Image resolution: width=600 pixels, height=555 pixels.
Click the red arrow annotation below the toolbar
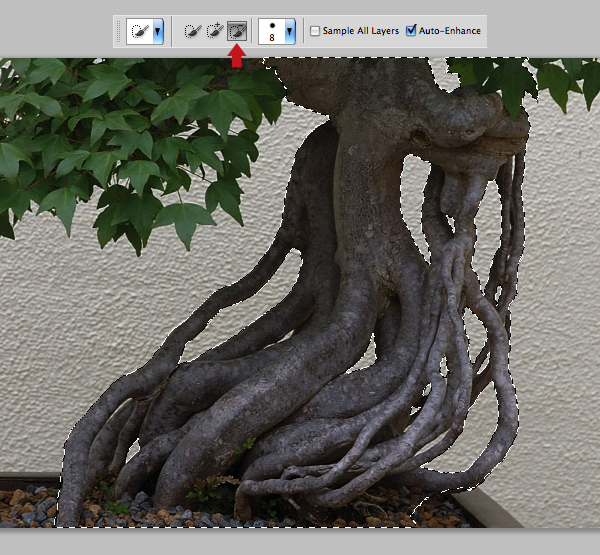click(237, 58)
